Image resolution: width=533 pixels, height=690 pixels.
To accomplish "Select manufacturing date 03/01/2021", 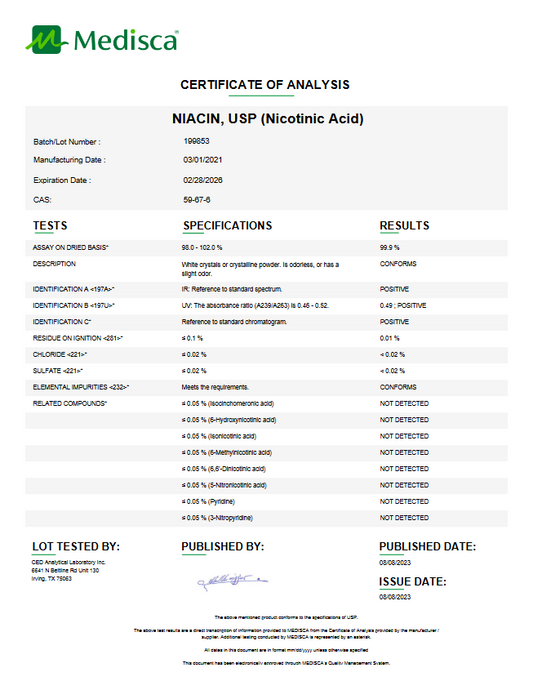I will [x=202, y=160].
